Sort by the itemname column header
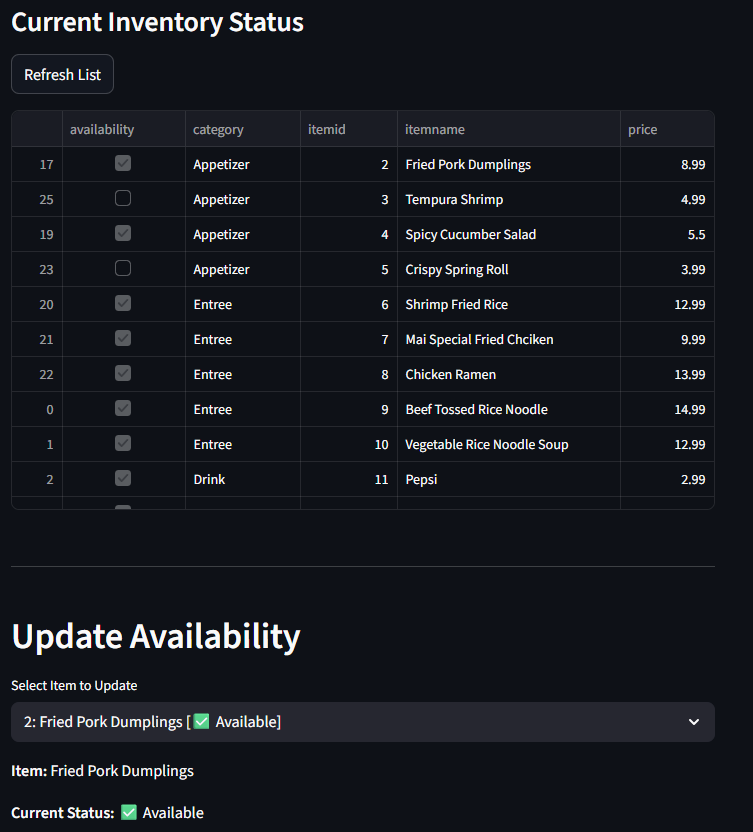Viewport: 753px width, 832px height. (509, 129)
